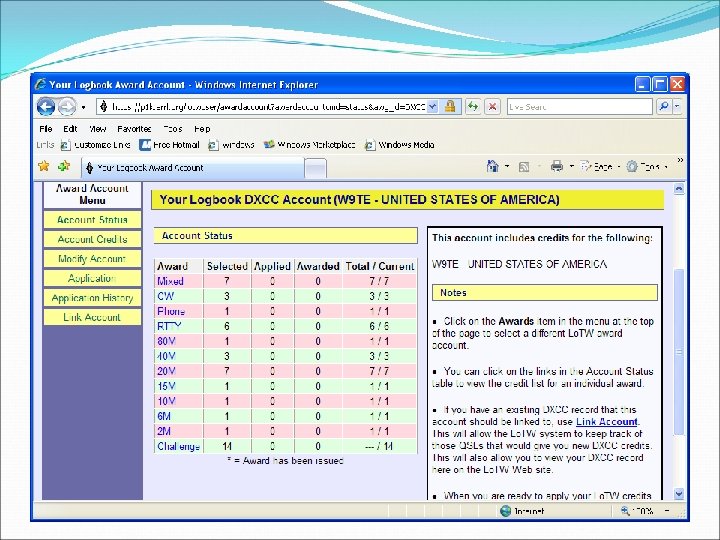Click the Home toolbar icon
Screen dimensions: 720x540
(x=493, y=166)
